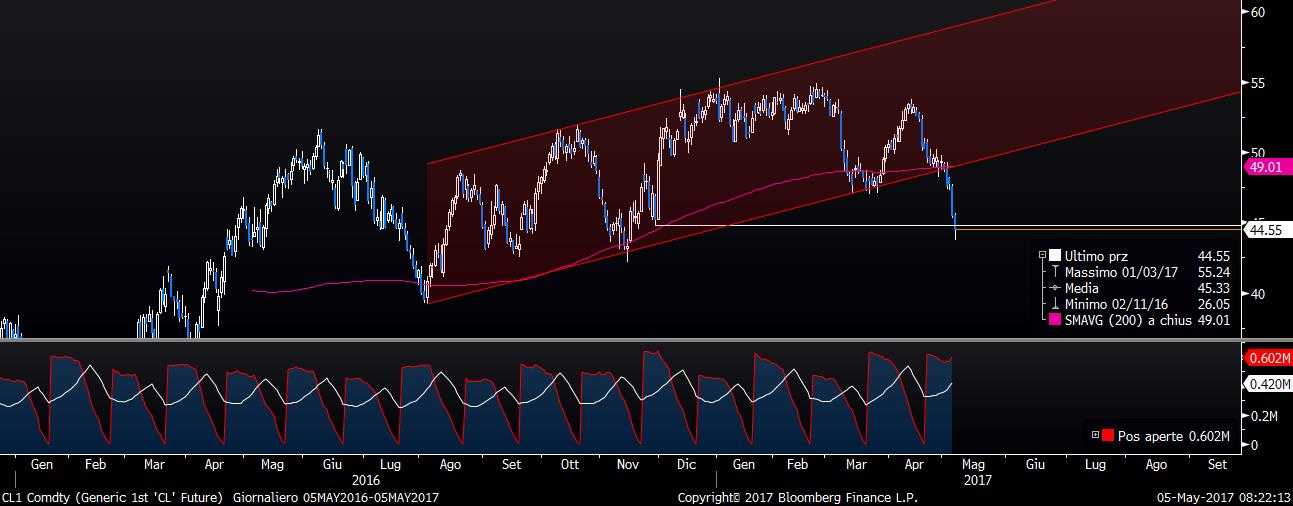
Task: Click the red 0.602M axis value tag
Action: coord(1267,359)
